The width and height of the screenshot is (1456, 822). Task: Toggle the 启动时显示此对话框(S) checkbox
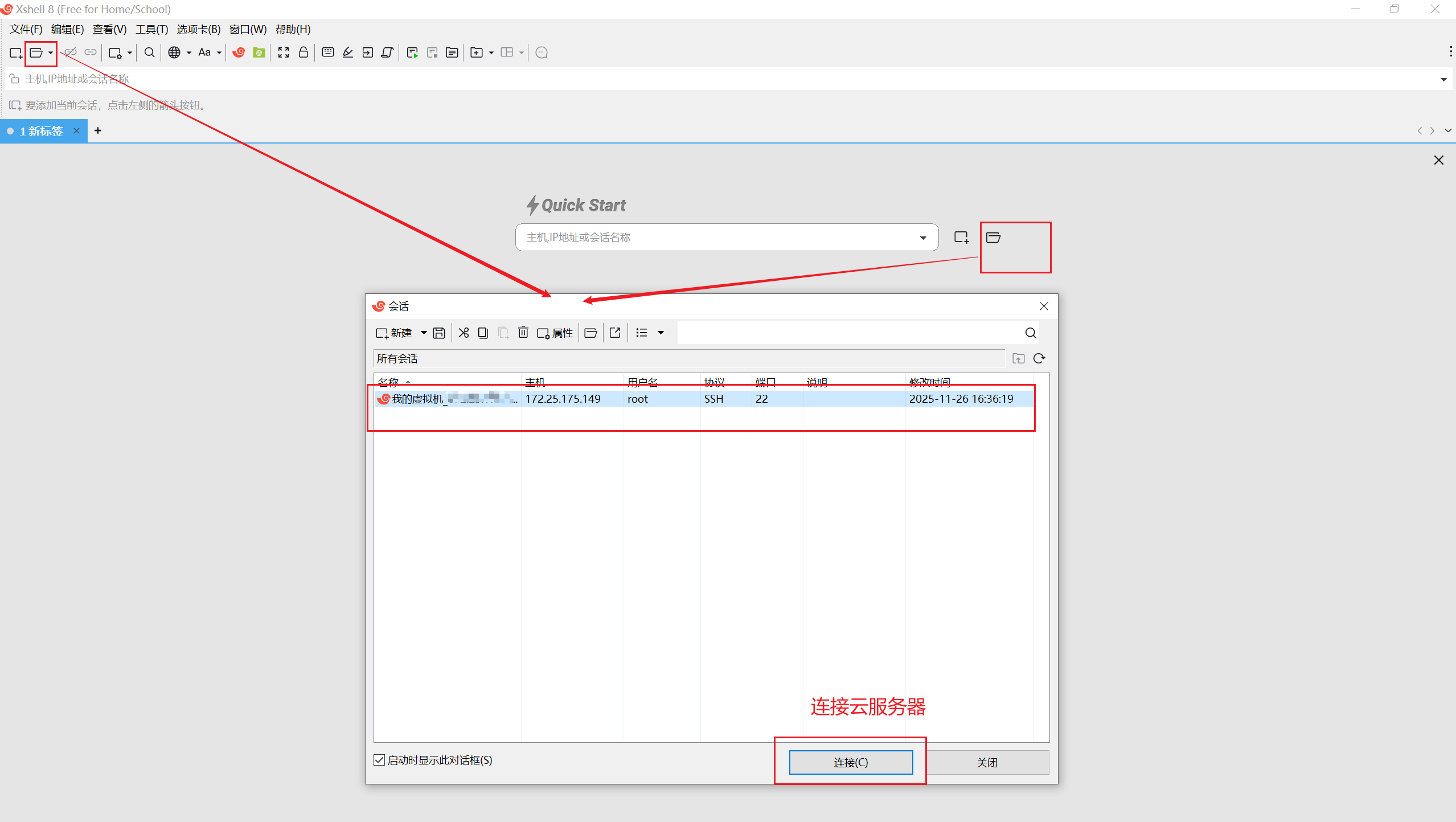click(x=379, y=760)
